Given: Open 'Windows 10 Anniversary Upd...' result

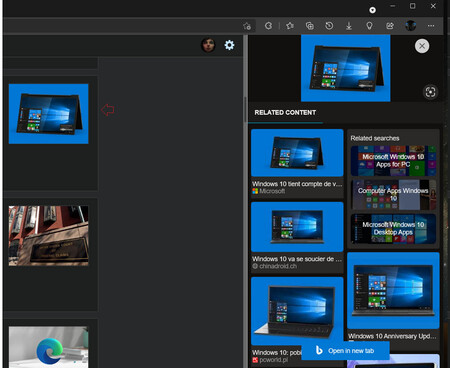Looking at the screenshot, I should 392,336.
